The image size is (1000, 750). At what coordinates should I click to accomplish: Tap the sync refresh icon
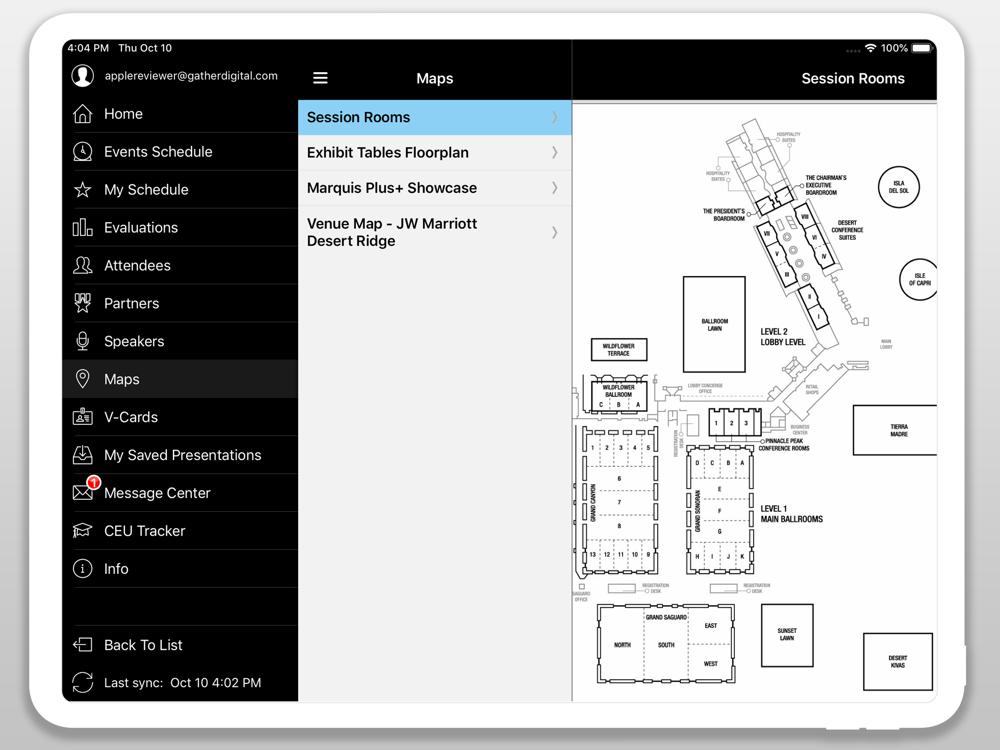[82, 682]
